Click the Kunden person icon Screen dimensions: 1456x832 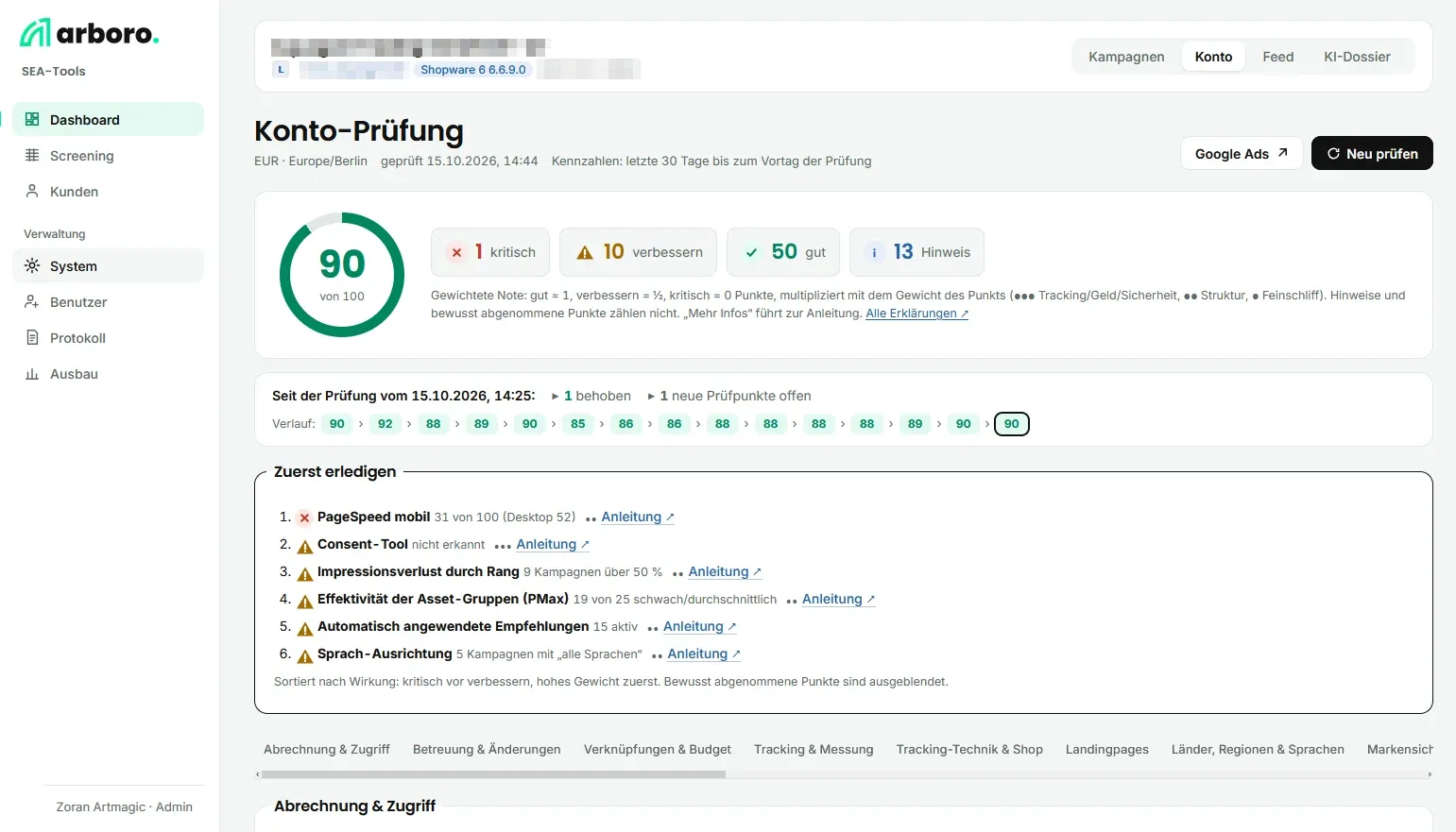(x=32, y=192)
